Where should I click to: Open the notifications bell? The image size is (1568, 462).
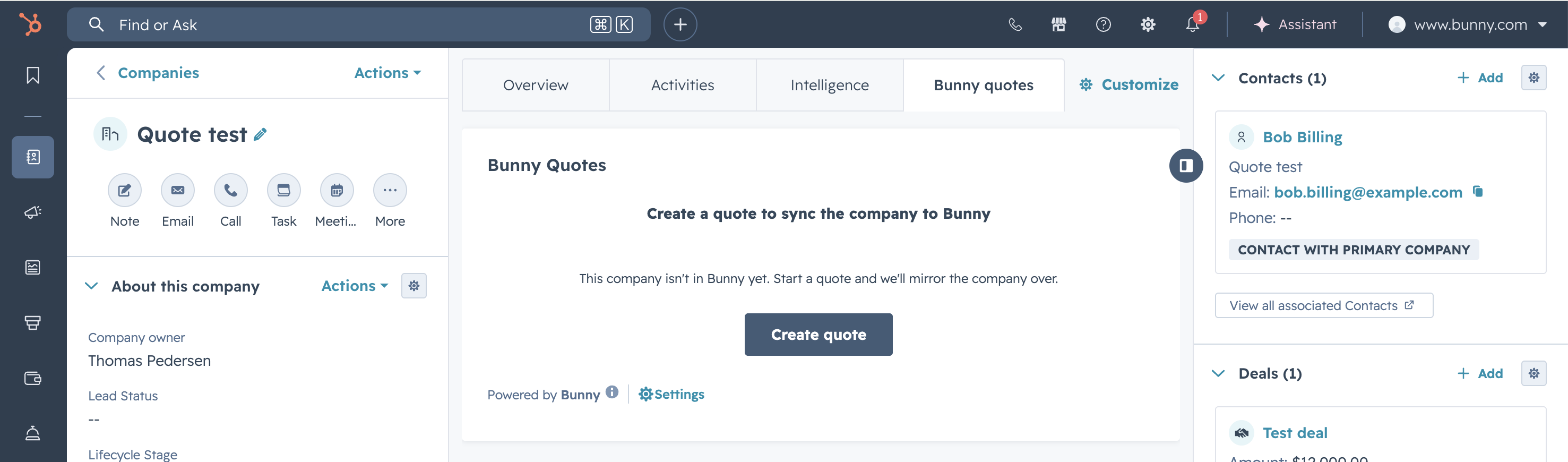[1192, 24]
